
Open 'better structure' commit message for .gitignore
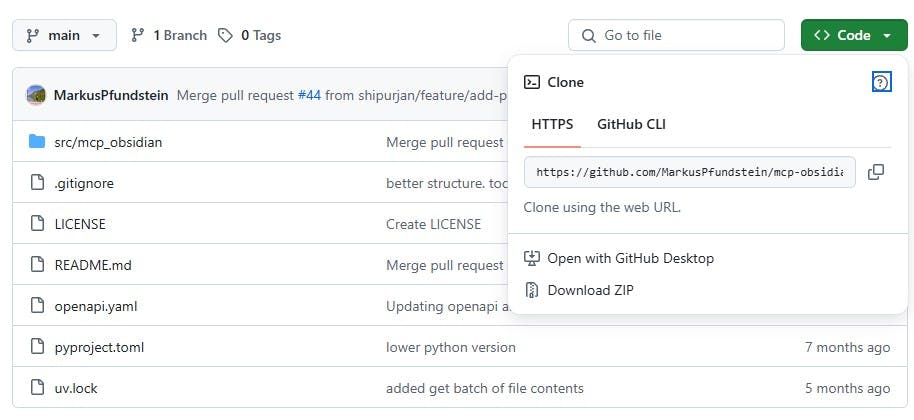447,183
